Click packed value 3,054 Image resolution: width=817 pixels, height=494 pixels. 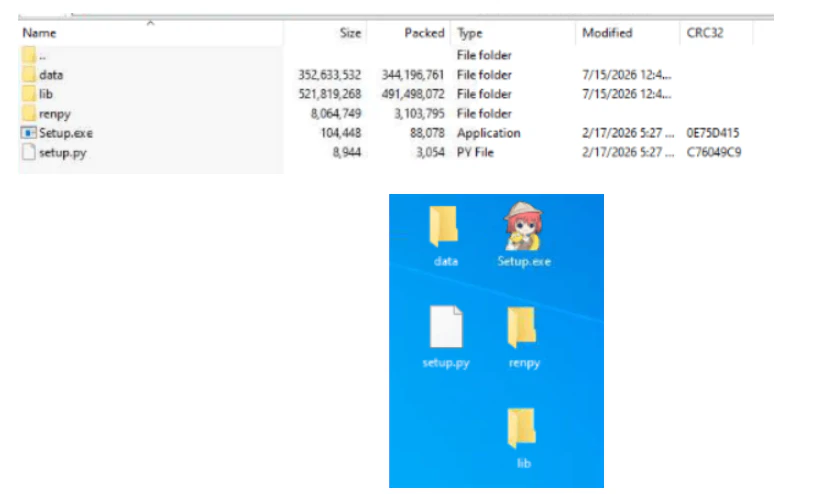click(x=430, y=152)
